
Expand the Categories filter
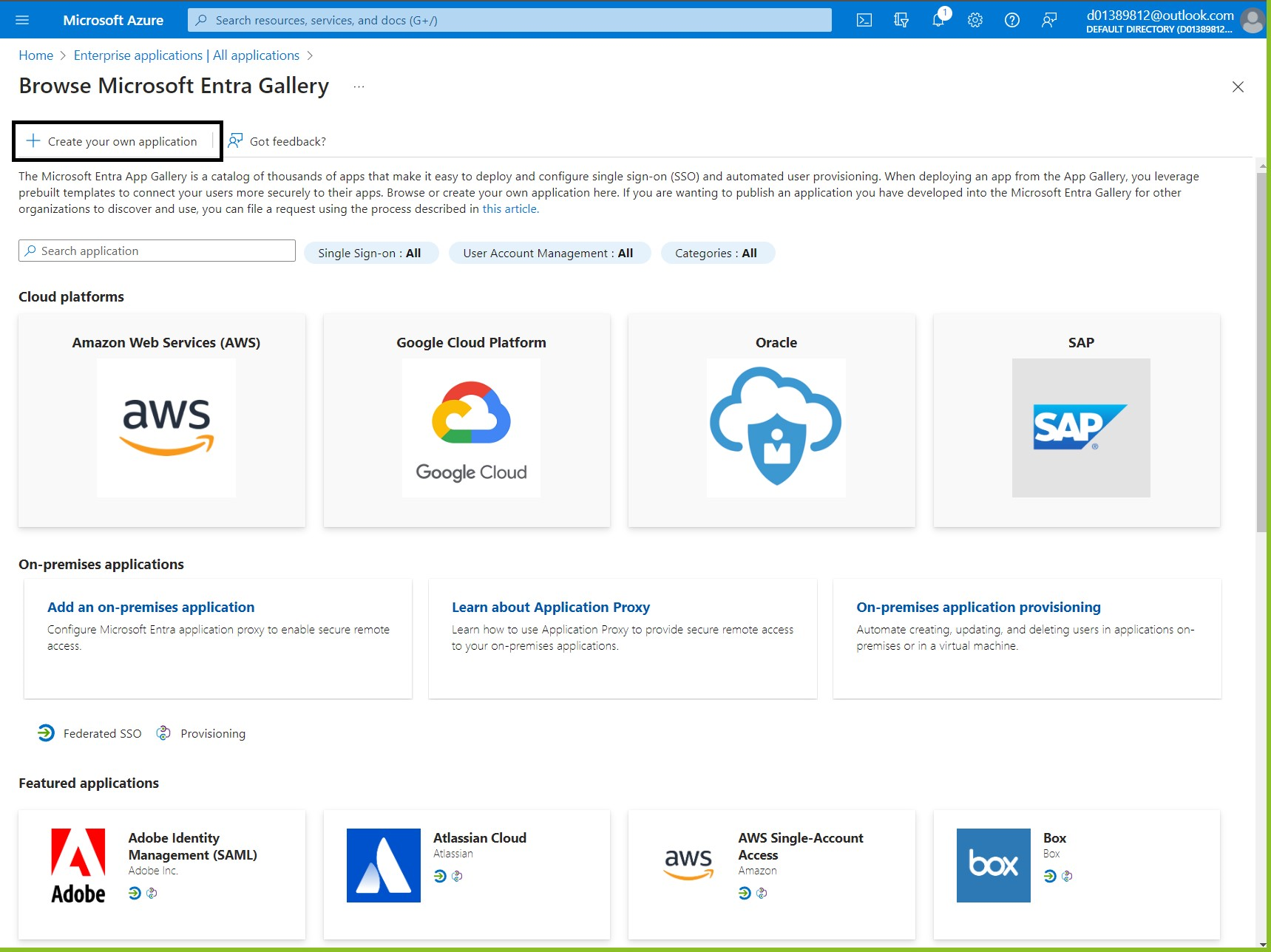(716, 253)
